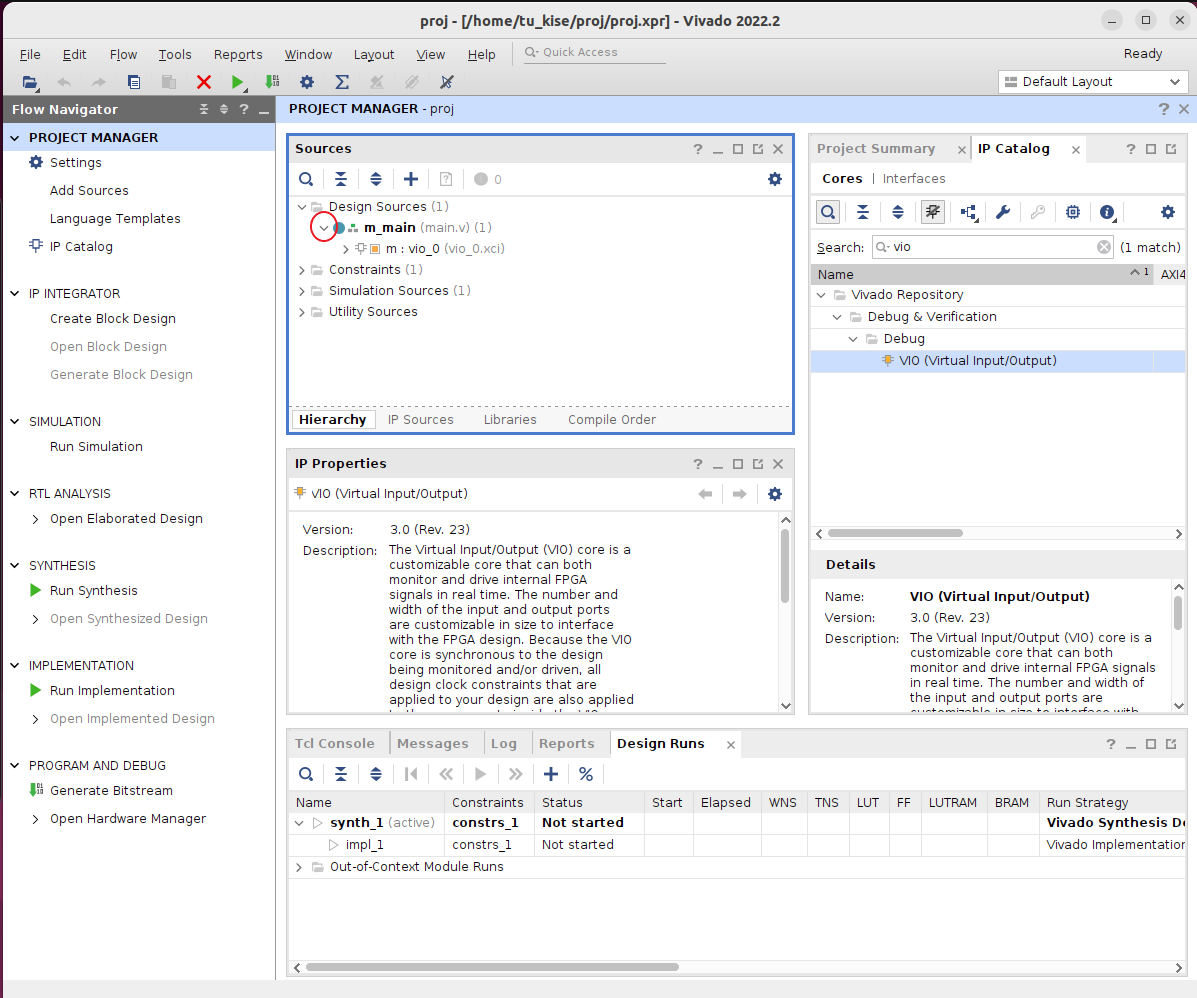Toggle the Sources panel search icon

tap(307, 179)
